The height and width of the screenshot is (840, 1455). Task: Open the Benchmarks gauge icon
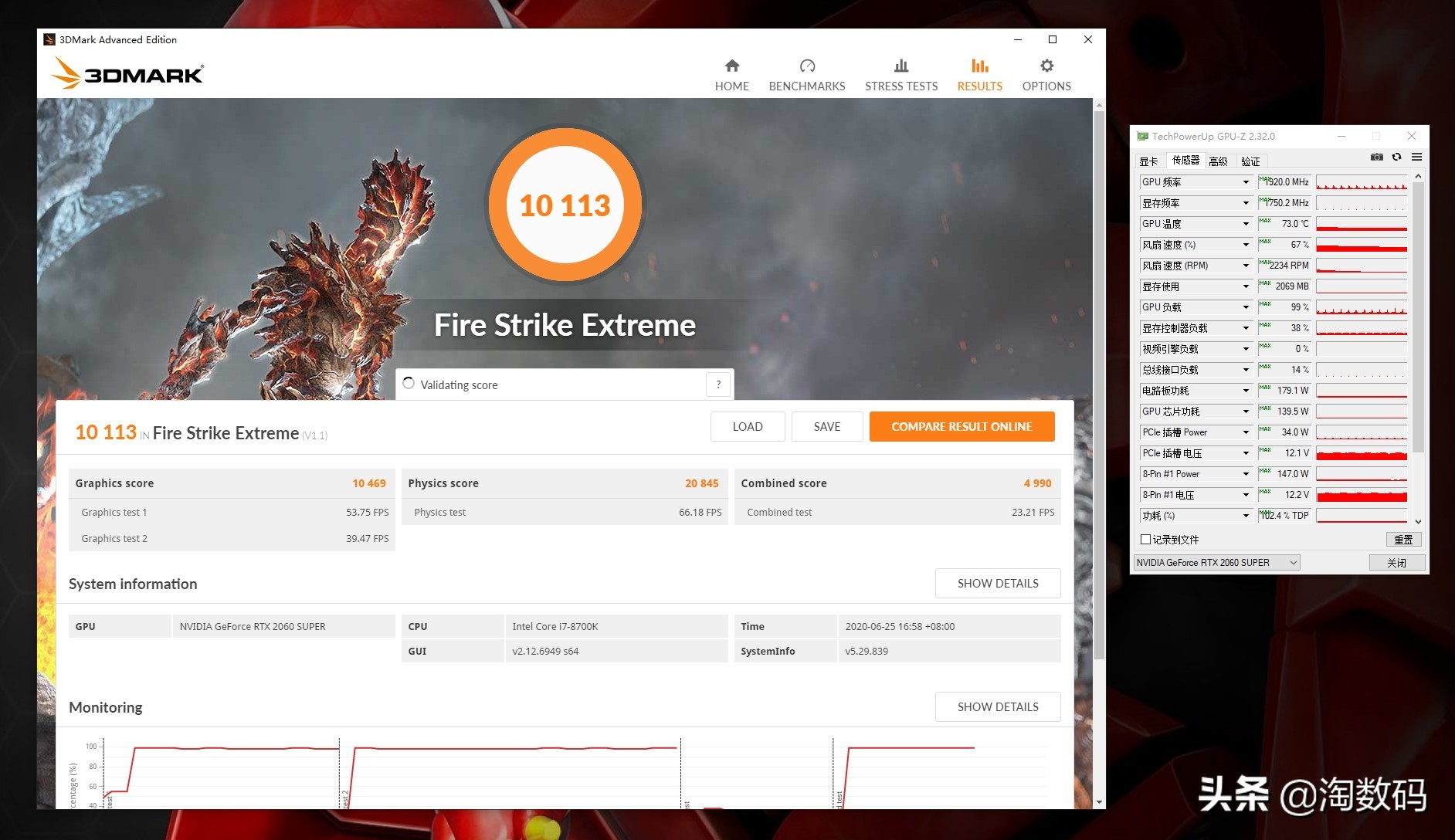807,66
